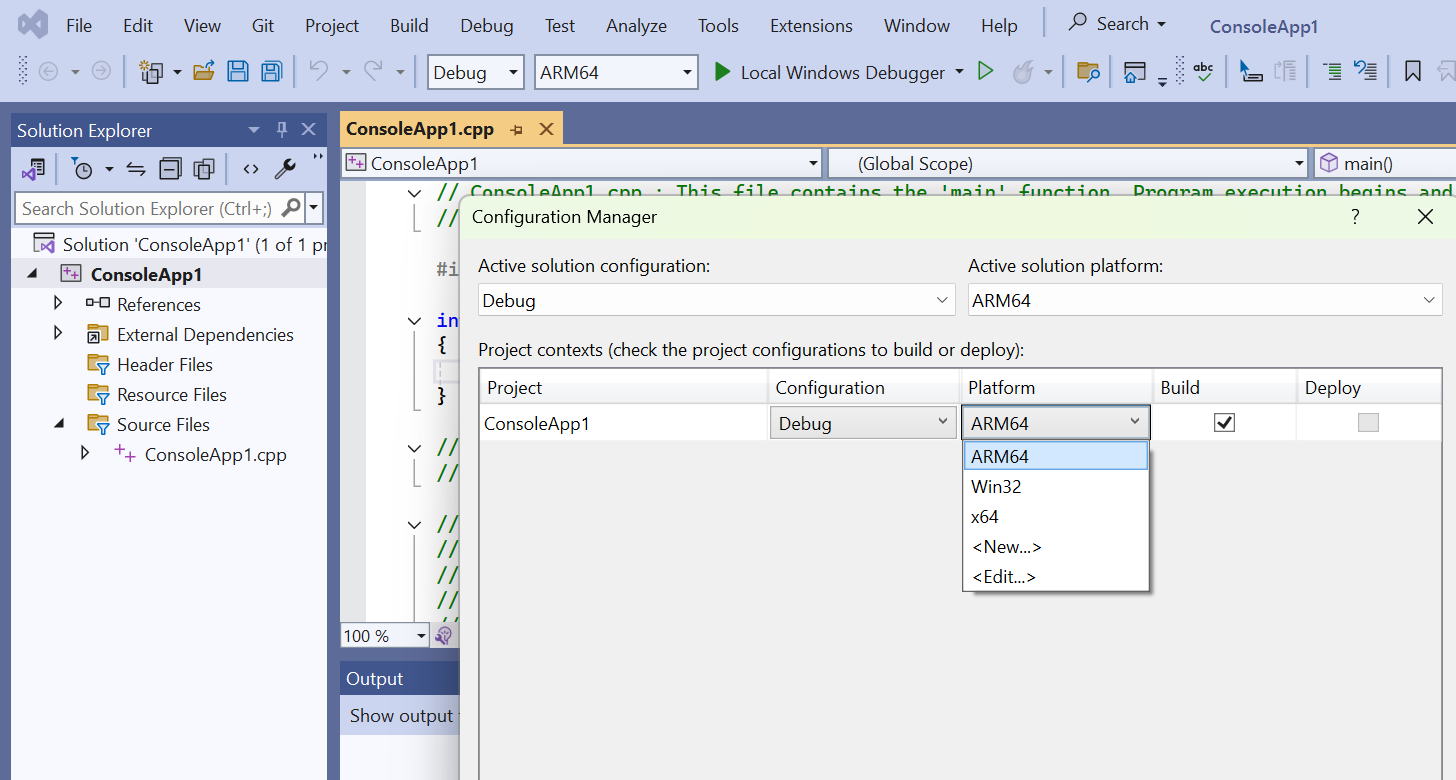Pin the Solution Explorer panel
The width and height of the screenshot is (1456, 780).
tap(282, 130)
